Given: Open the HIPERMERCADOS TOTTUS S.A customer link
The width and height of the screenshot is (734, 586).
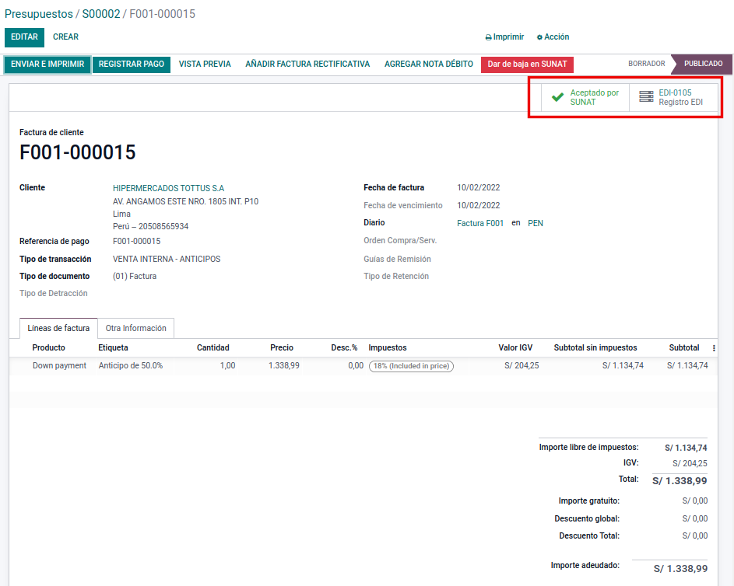Looking at the screenshot, I should (168, 188).
